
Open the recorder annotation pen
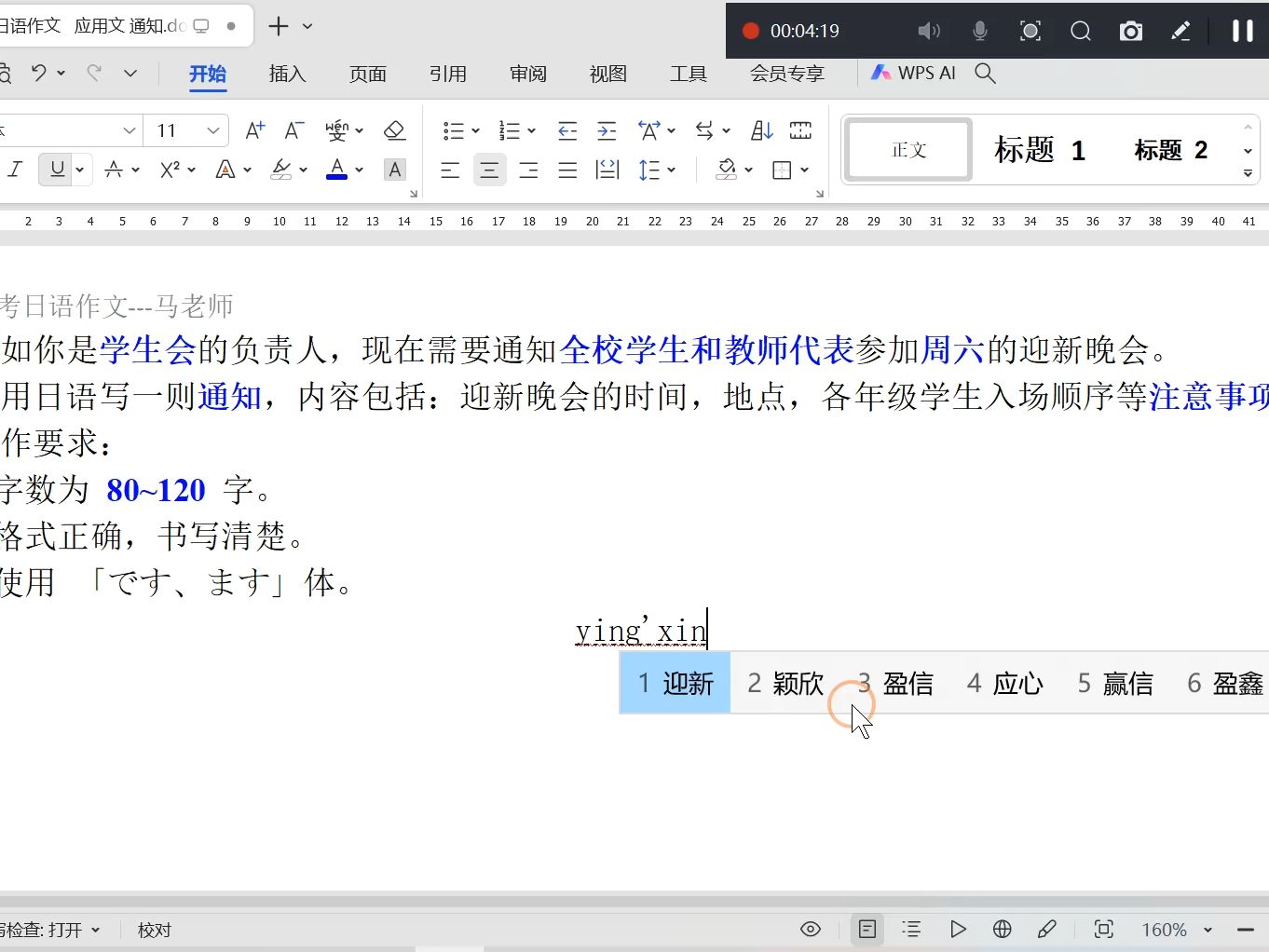pos(1180,31)
